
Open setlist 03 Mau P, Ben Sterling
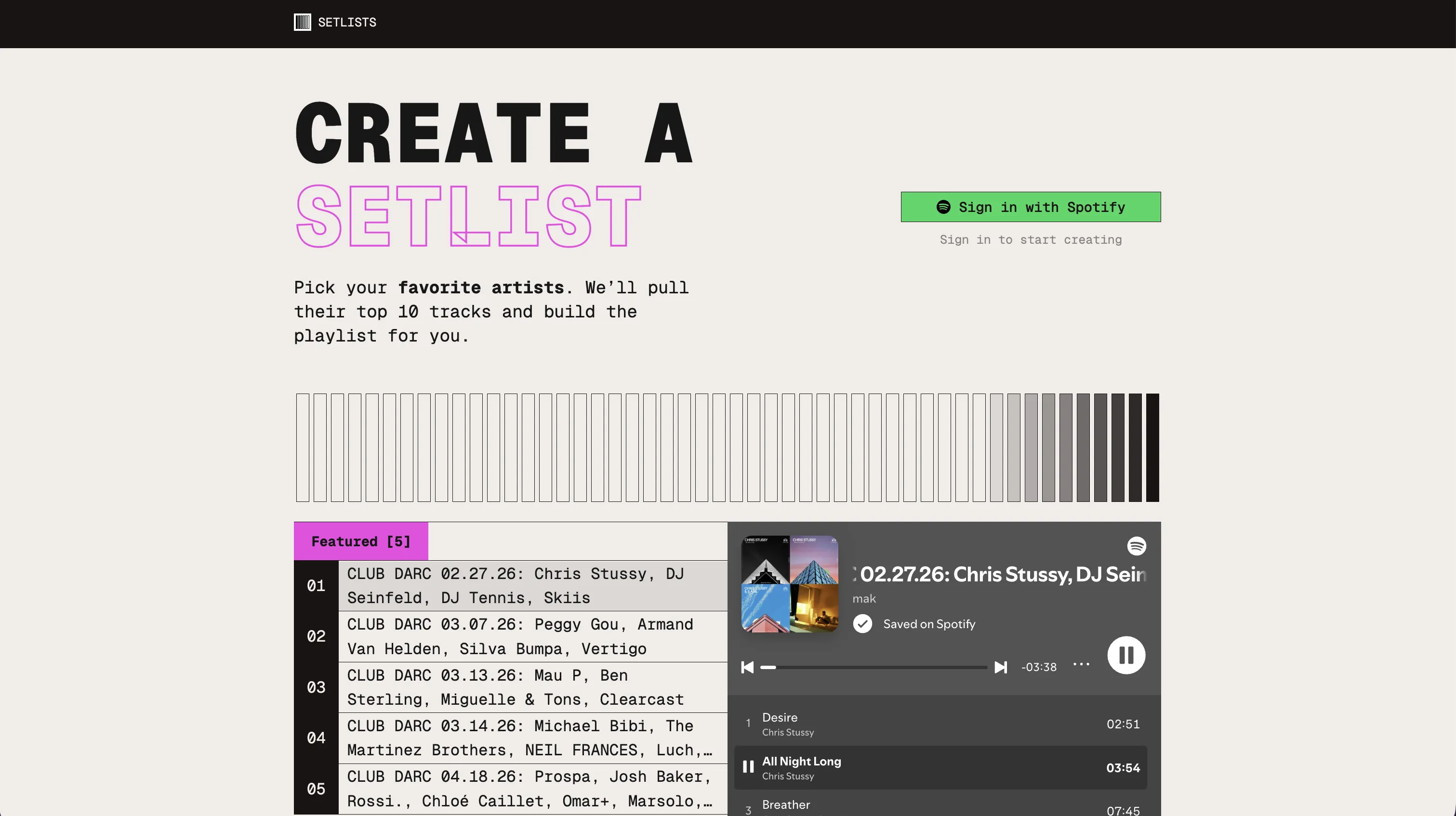click(x=532, y=687)
